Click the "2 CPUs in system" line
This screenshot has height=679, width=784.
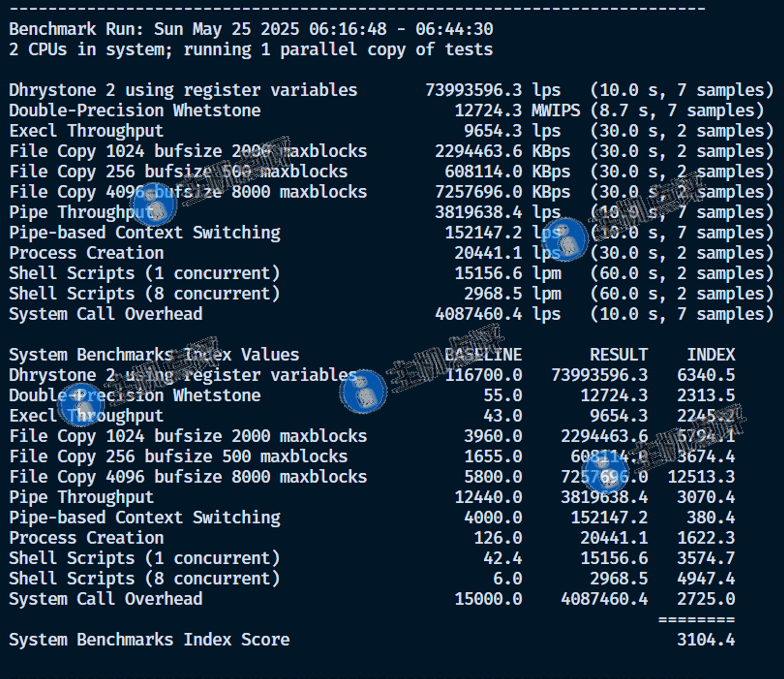click(x=251, y=49)
